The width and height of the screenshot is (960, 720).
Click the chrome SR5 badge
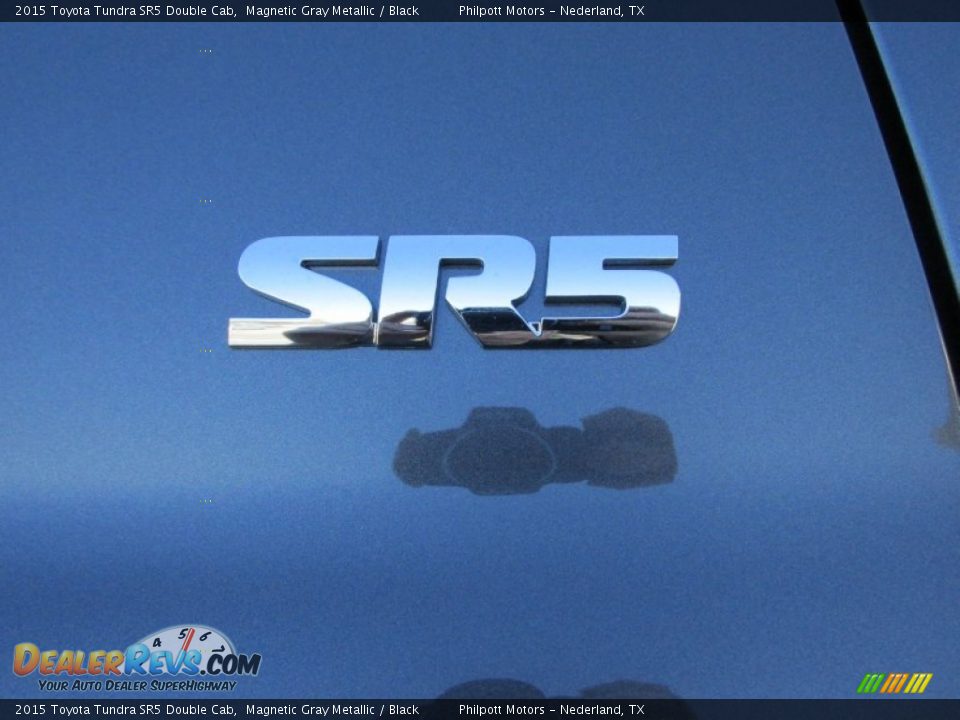[x=455, y=291]
